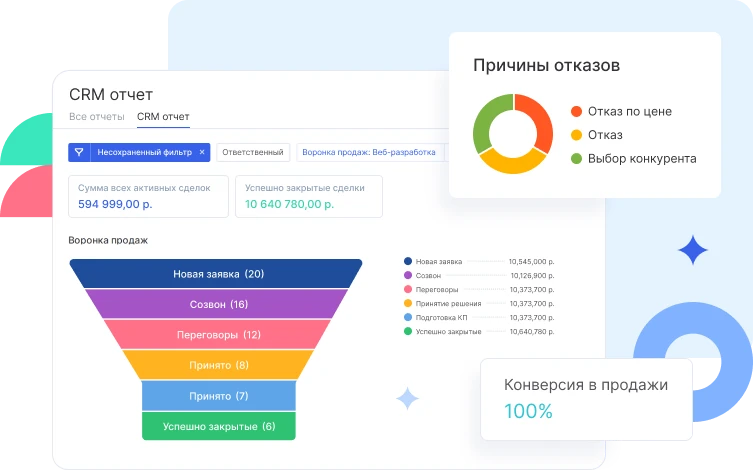The width and height of the screenshot is (753, 470).
Task: Click the Конверсия в продажи 100% card
Action: pyautogui.click(x=585, y=398)
